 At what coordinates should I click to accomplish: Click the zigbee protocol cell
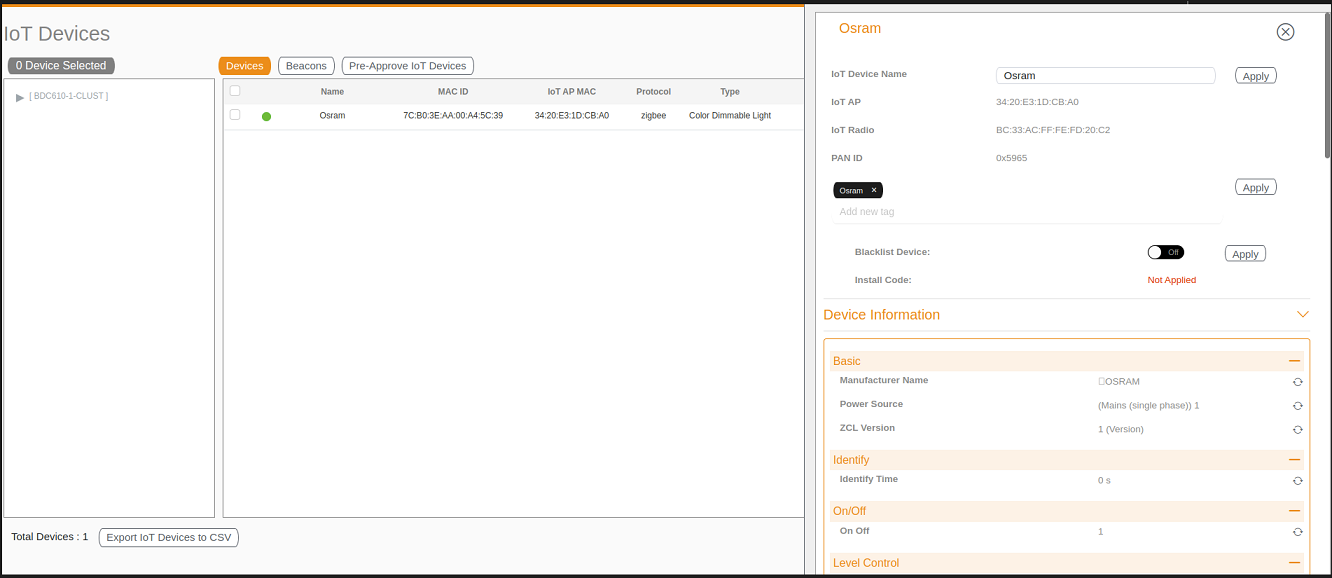pos(654,116)
